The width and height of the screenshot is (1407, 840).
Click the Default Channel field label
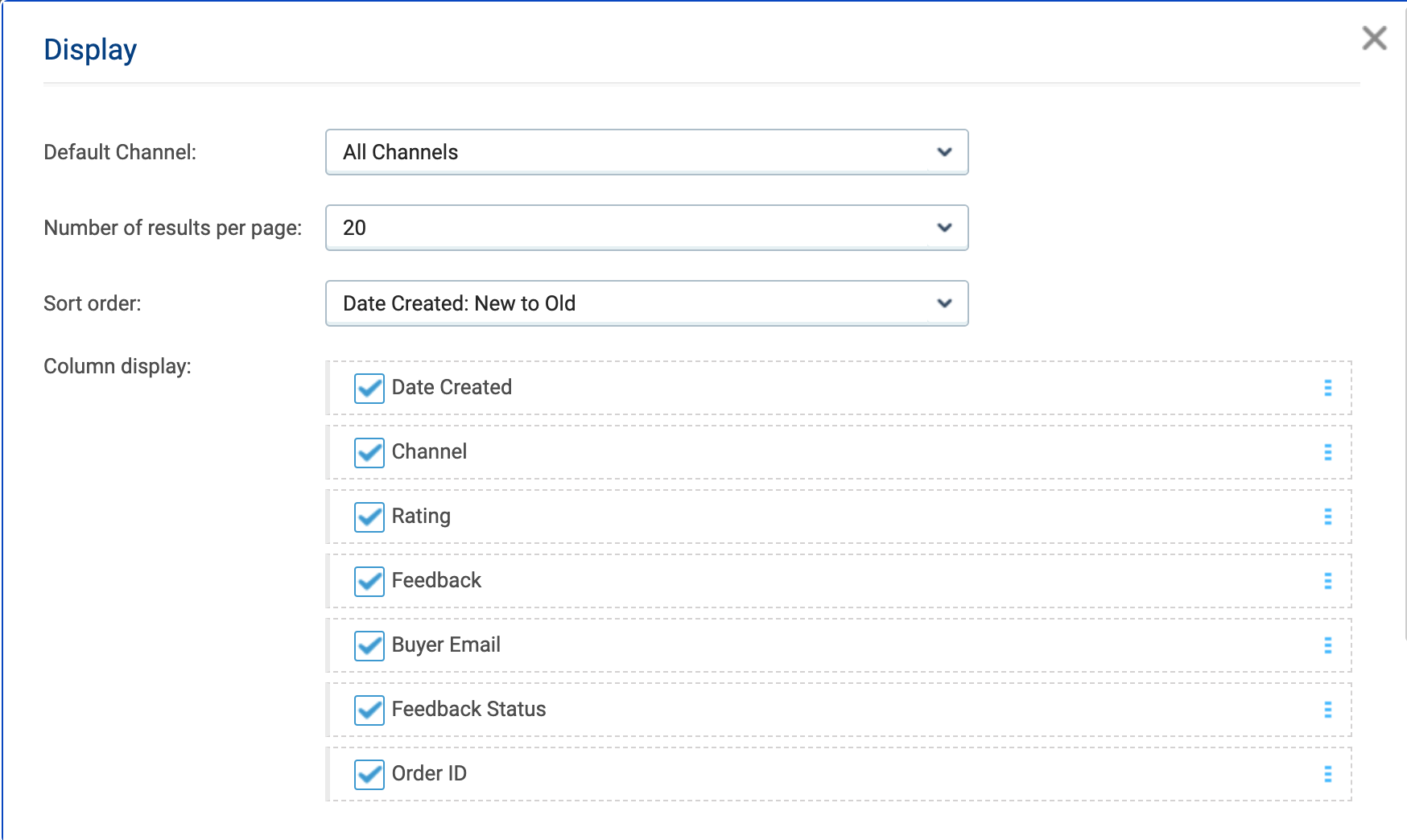(x=120, y=152)
